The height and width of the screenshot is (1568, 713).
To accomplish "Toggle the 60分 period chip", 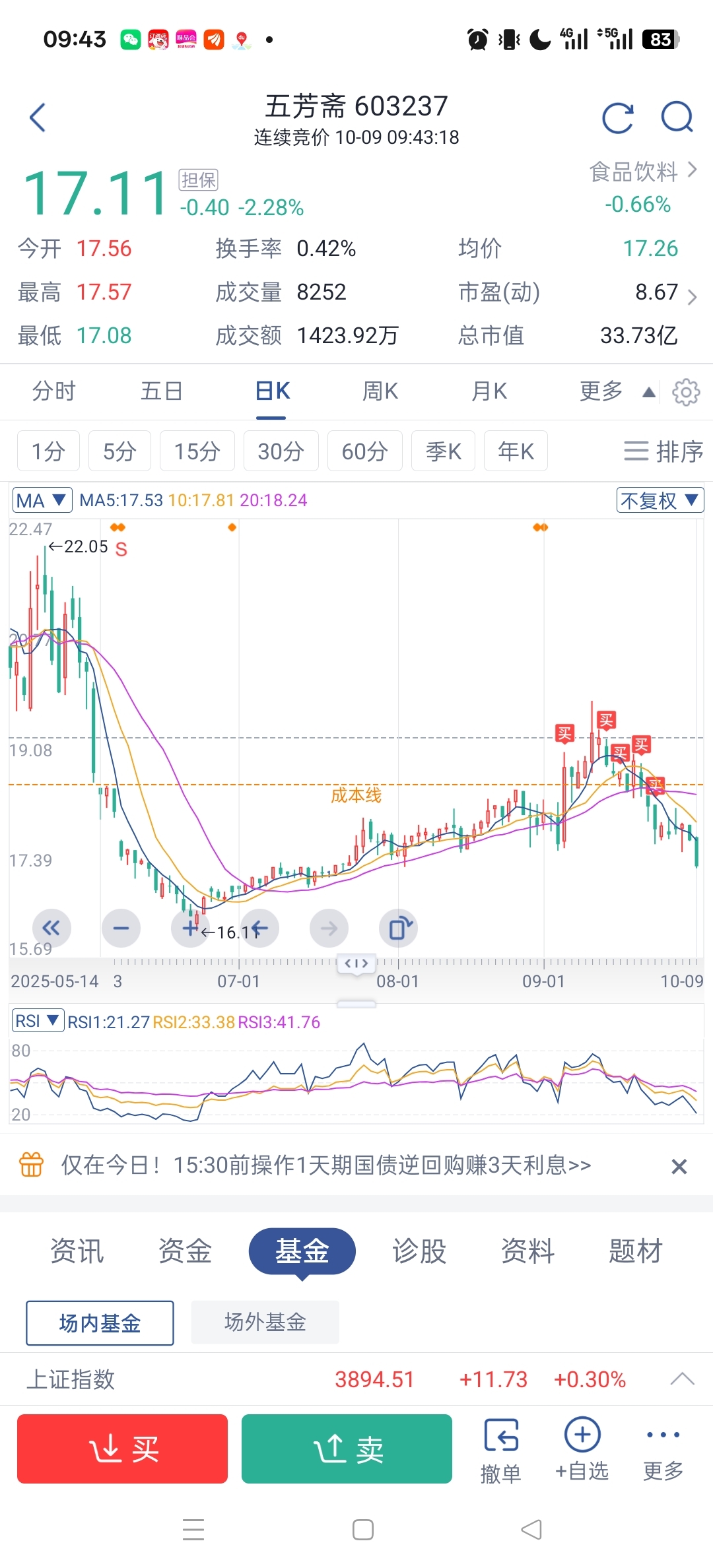I will pyautogui.click(x=364, y=451).
